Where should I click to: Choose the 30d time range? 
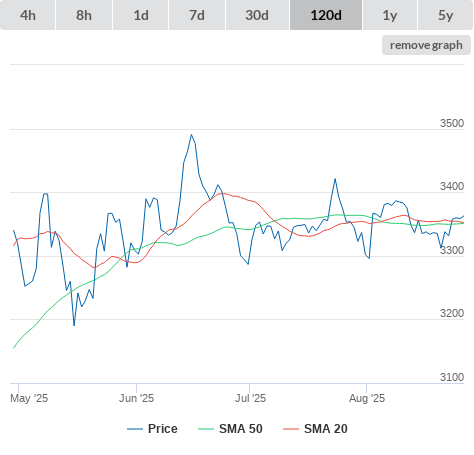tap(257, 15)
